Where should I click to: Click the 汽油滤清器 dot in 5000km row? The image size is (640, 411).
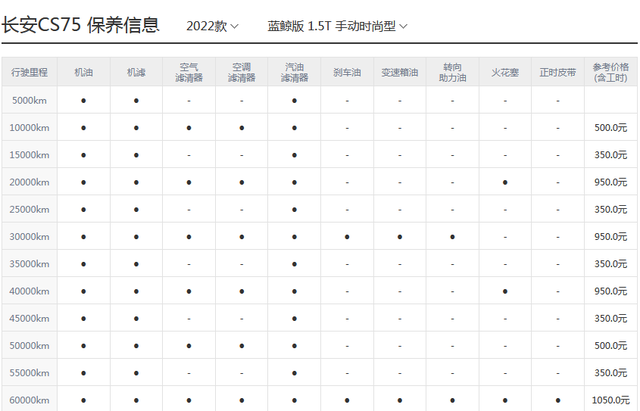tap(294, 100)
